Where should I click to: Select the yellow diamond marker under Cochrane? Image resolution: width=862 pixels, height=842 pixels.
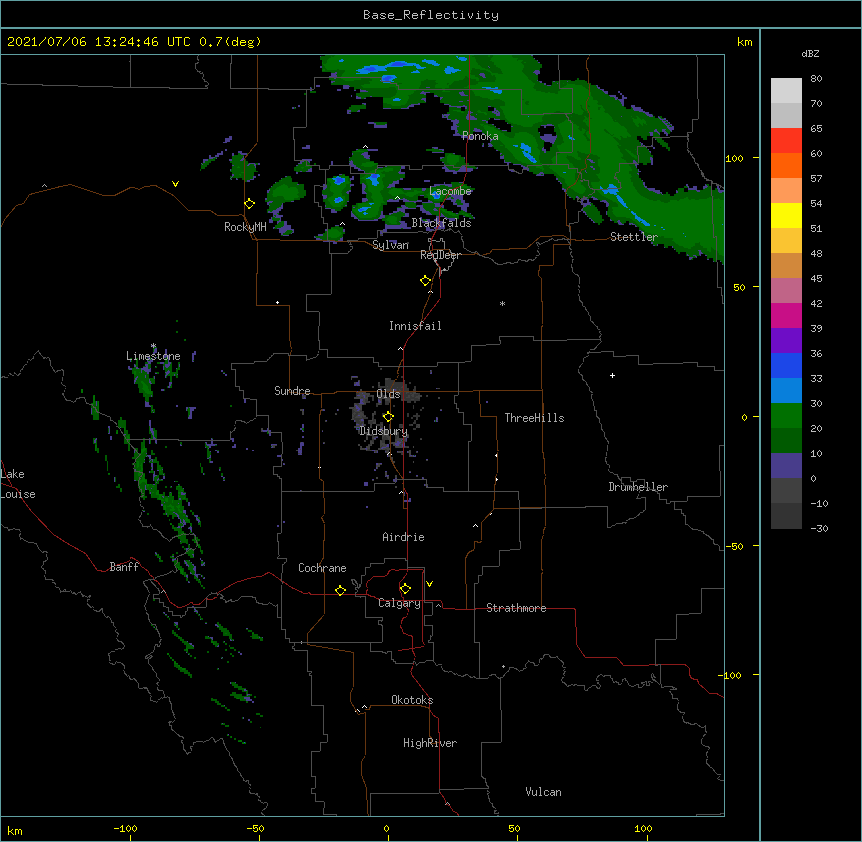(x=340, y=590)
